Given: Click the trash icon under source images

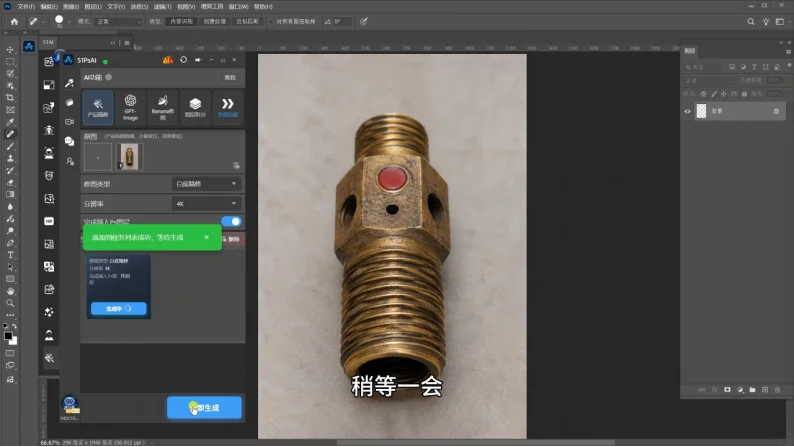Looking at the screenshot, I should [x=236, y=166].
